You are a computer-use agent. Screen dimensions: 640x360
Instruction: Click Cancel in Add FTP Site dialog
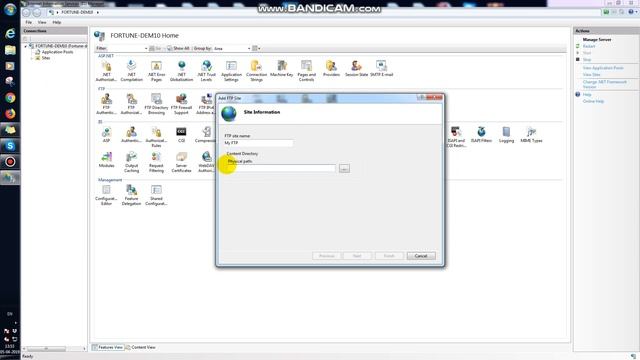421,256
